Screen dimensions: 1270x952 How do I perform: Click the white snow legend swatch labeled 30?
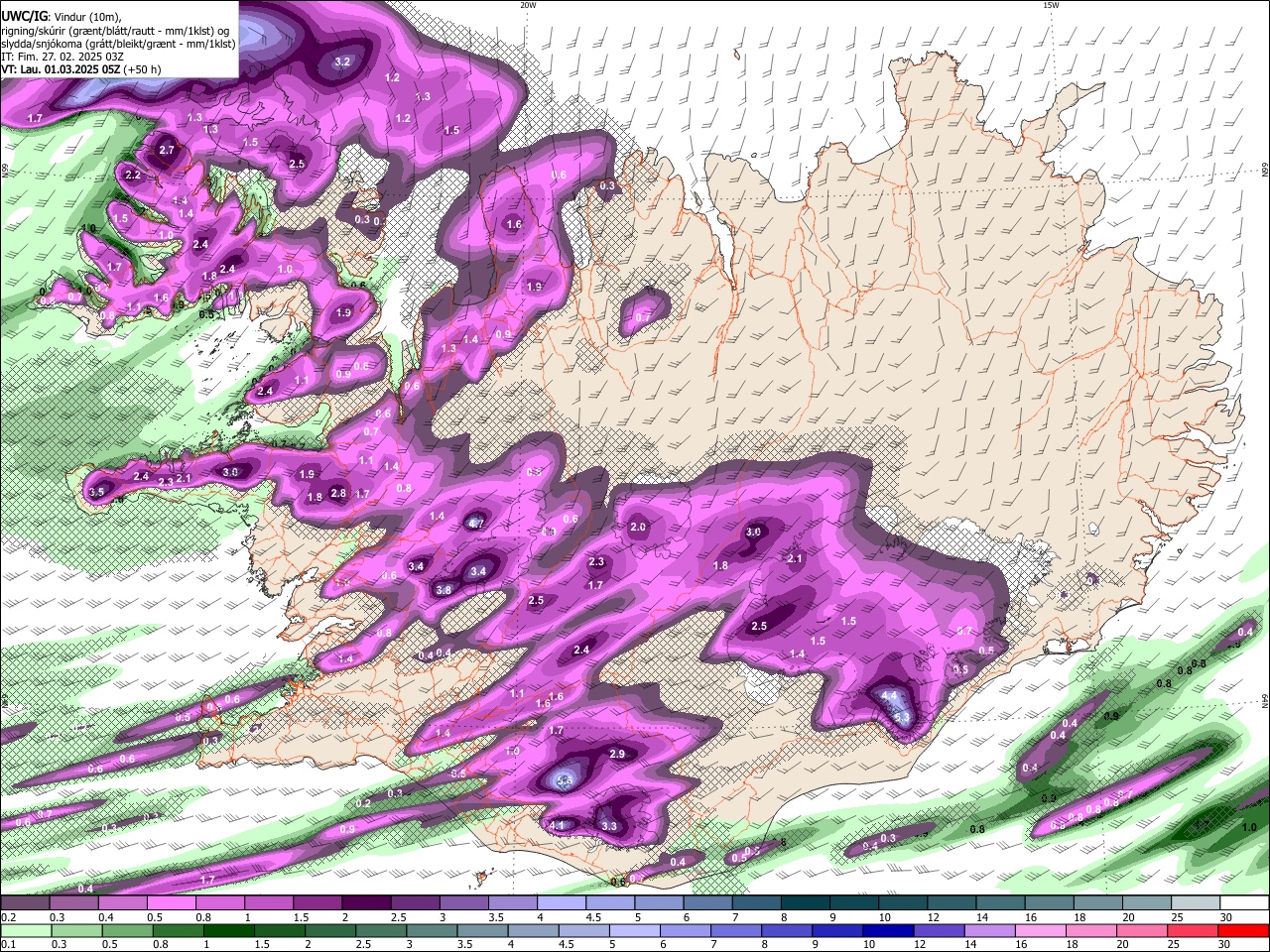point(1244,903)
